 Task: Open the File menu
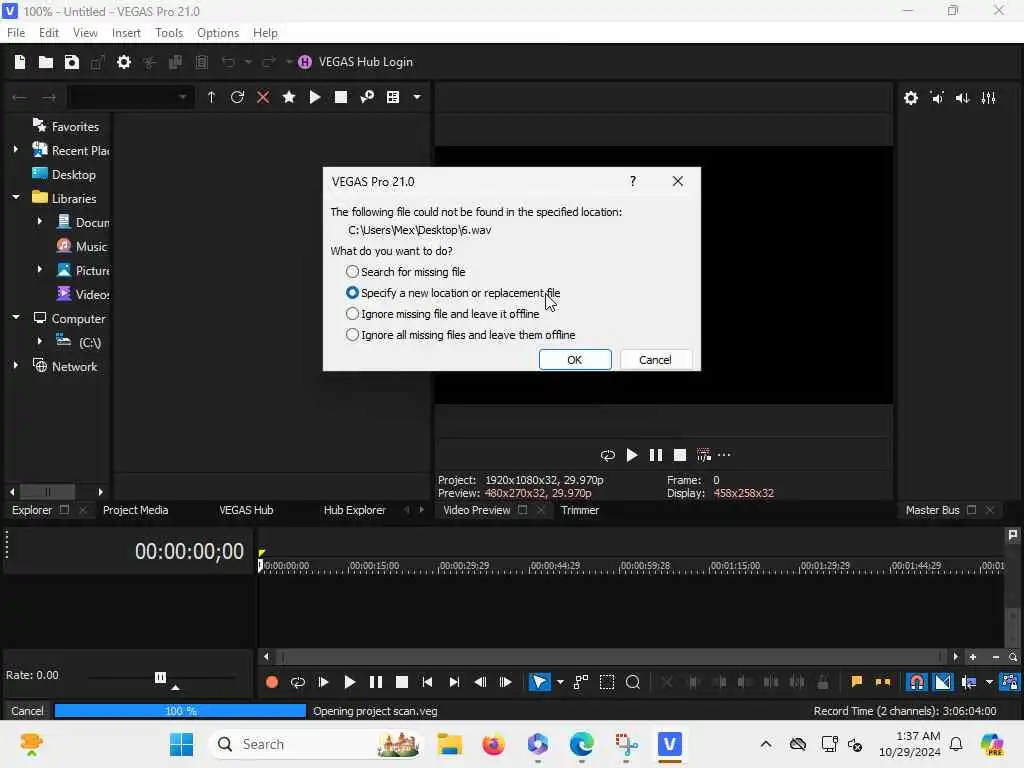pos(16,33)
